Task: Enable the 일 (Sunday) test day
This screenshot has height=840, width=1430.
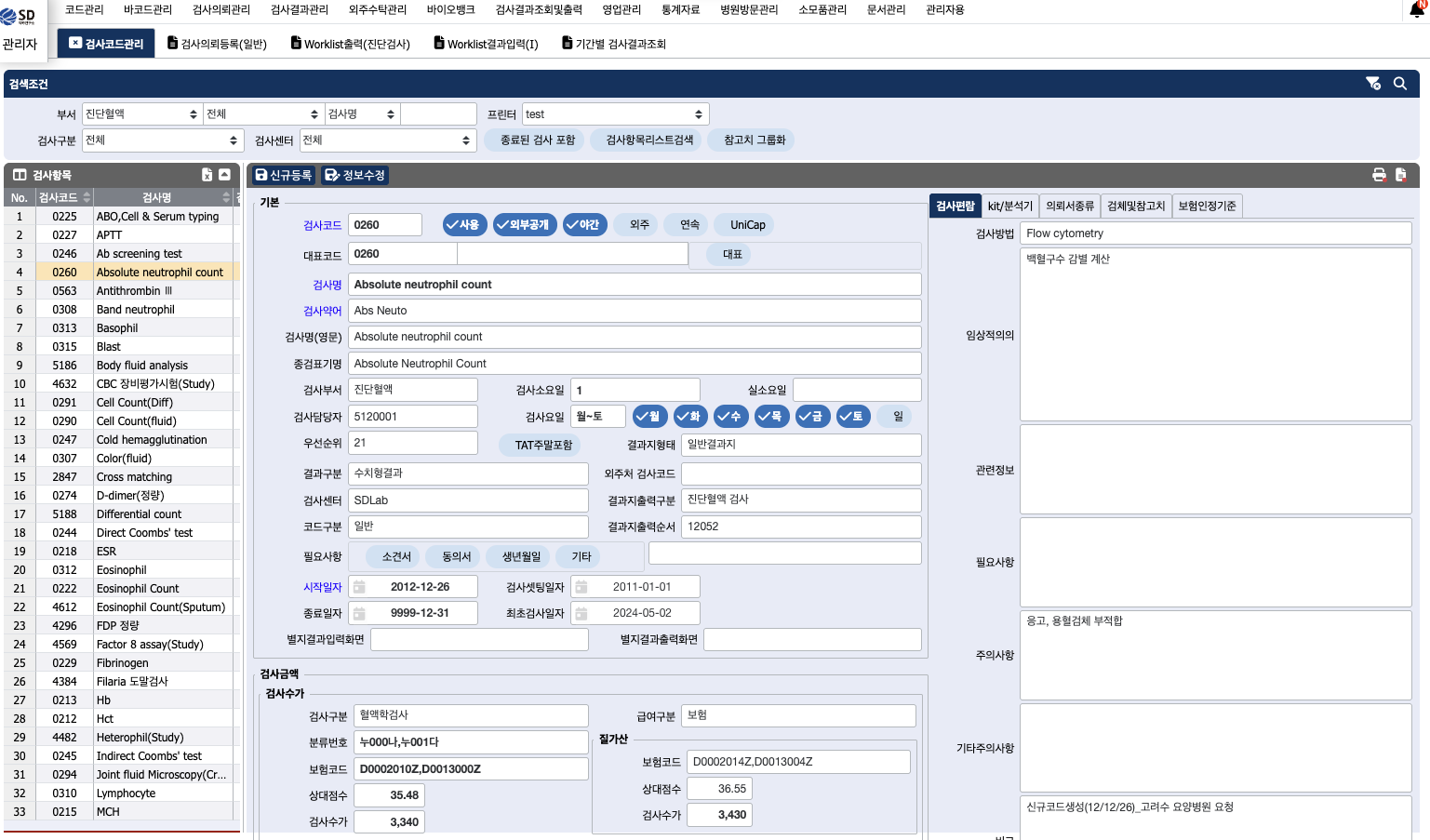Action: [896, 416]
